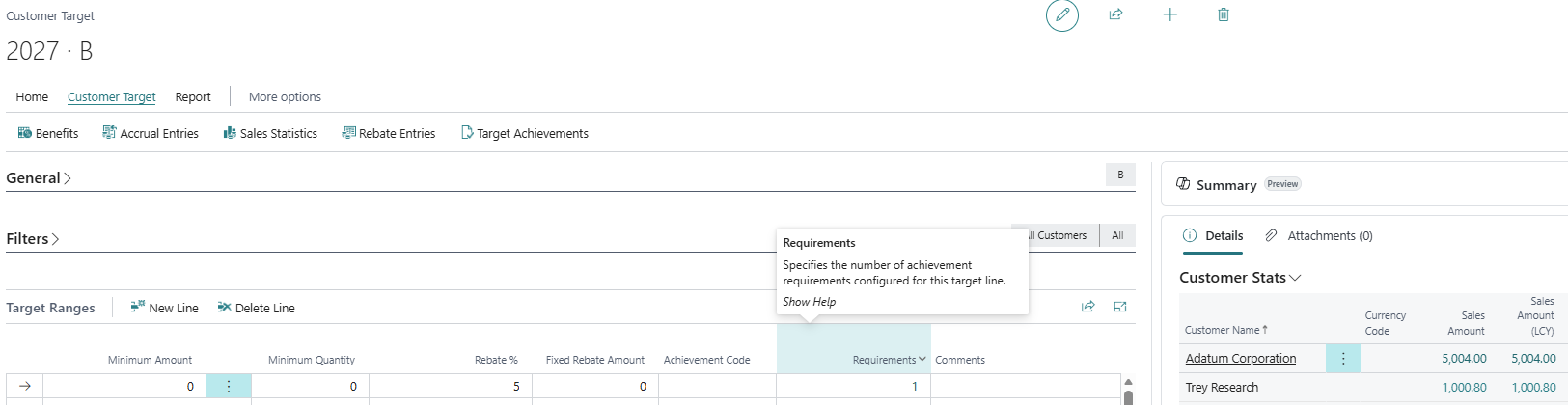
Task: Open the Report tab
Action: (193, 96)
